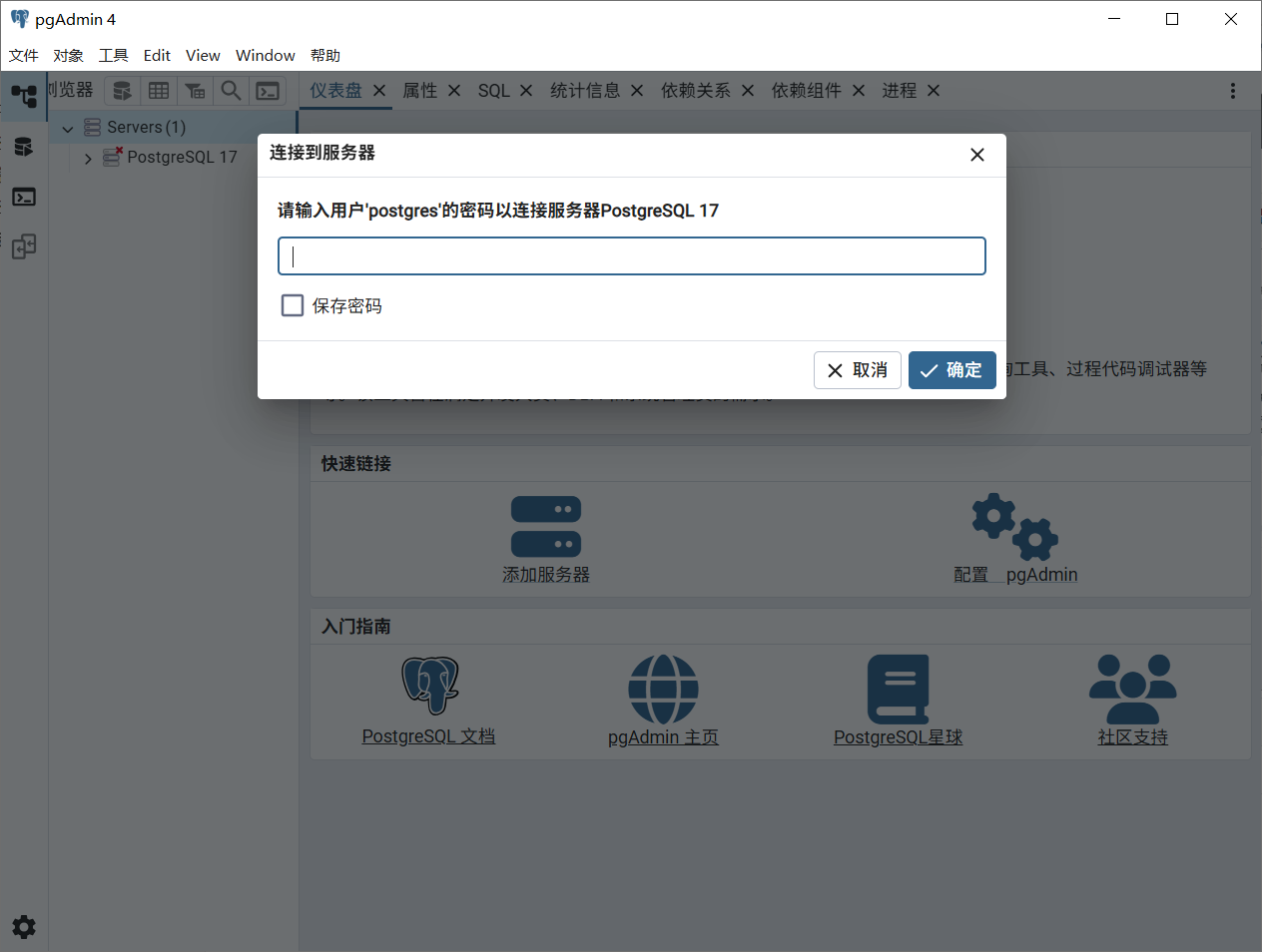
Task: Open the 帮助 menu
Action: pyautogui.click(x=325, y=56)
